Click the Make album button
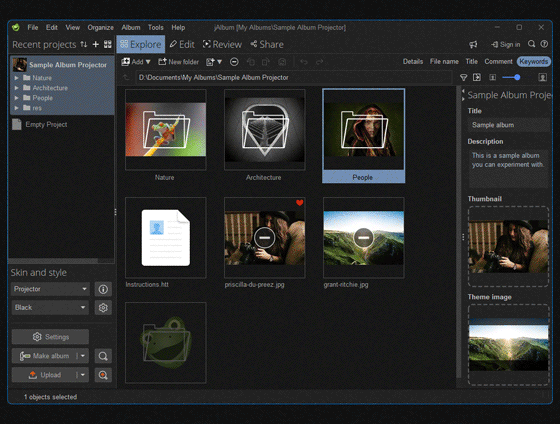560x424 pixels. coord(44,356)
